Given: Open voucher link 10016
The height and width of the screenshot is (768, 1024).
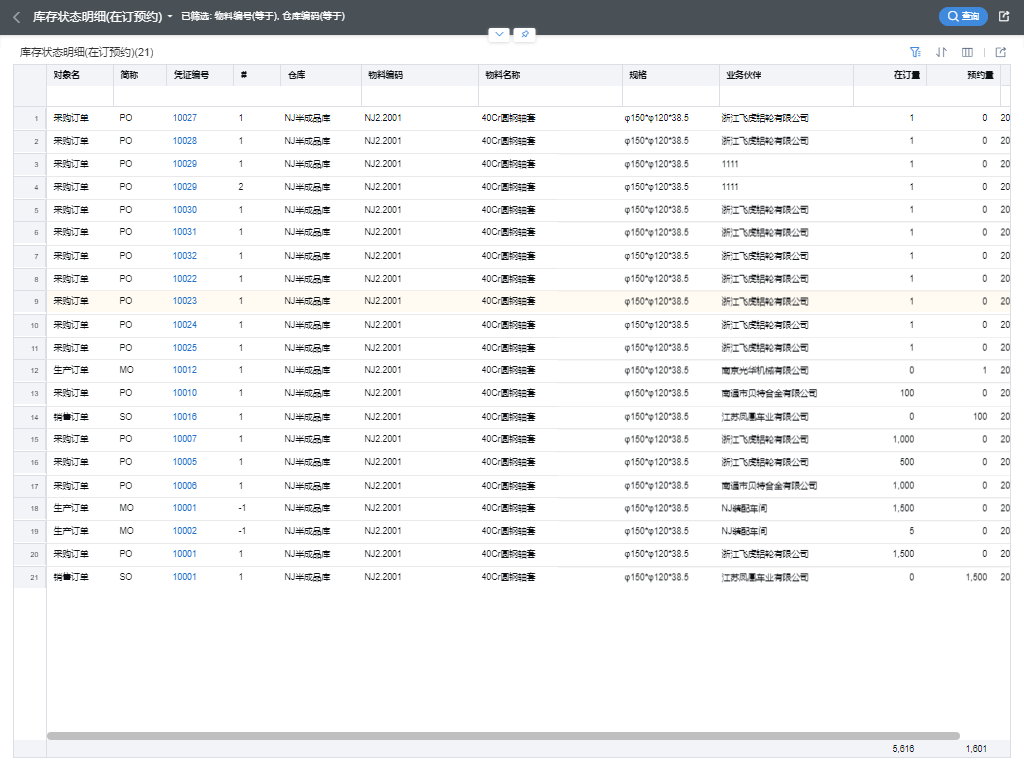Looking at the screenshot, I should [x=185, y=417].
